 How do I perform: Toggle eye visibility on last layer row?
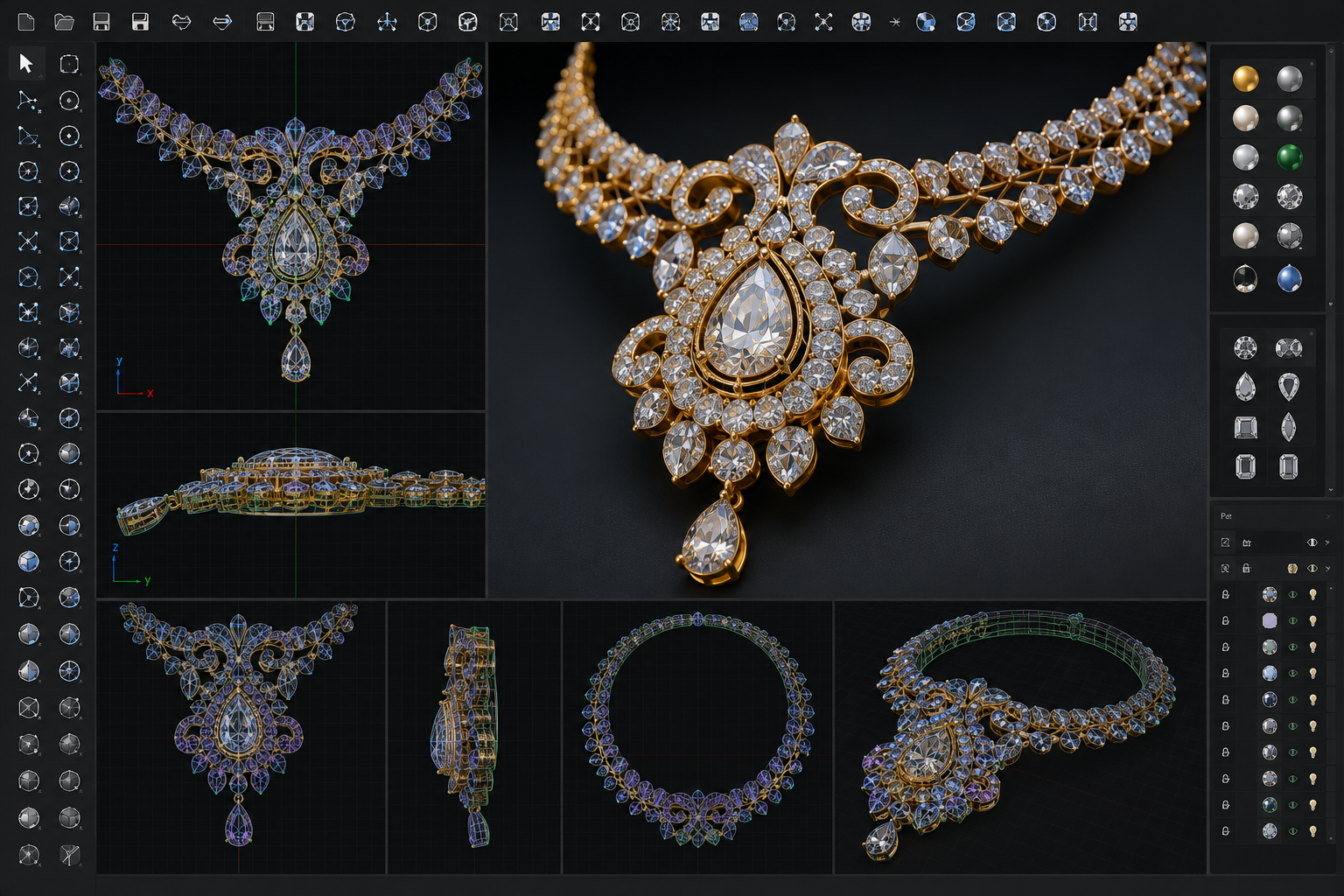point(1292,830)
